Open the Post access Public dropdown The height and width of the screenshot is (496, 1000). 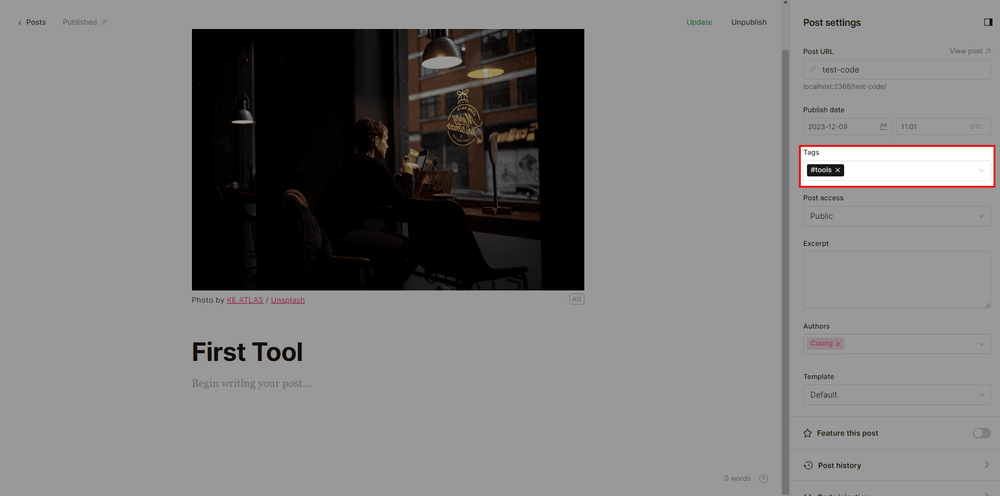pyautogui.click(x=897, y=216)
